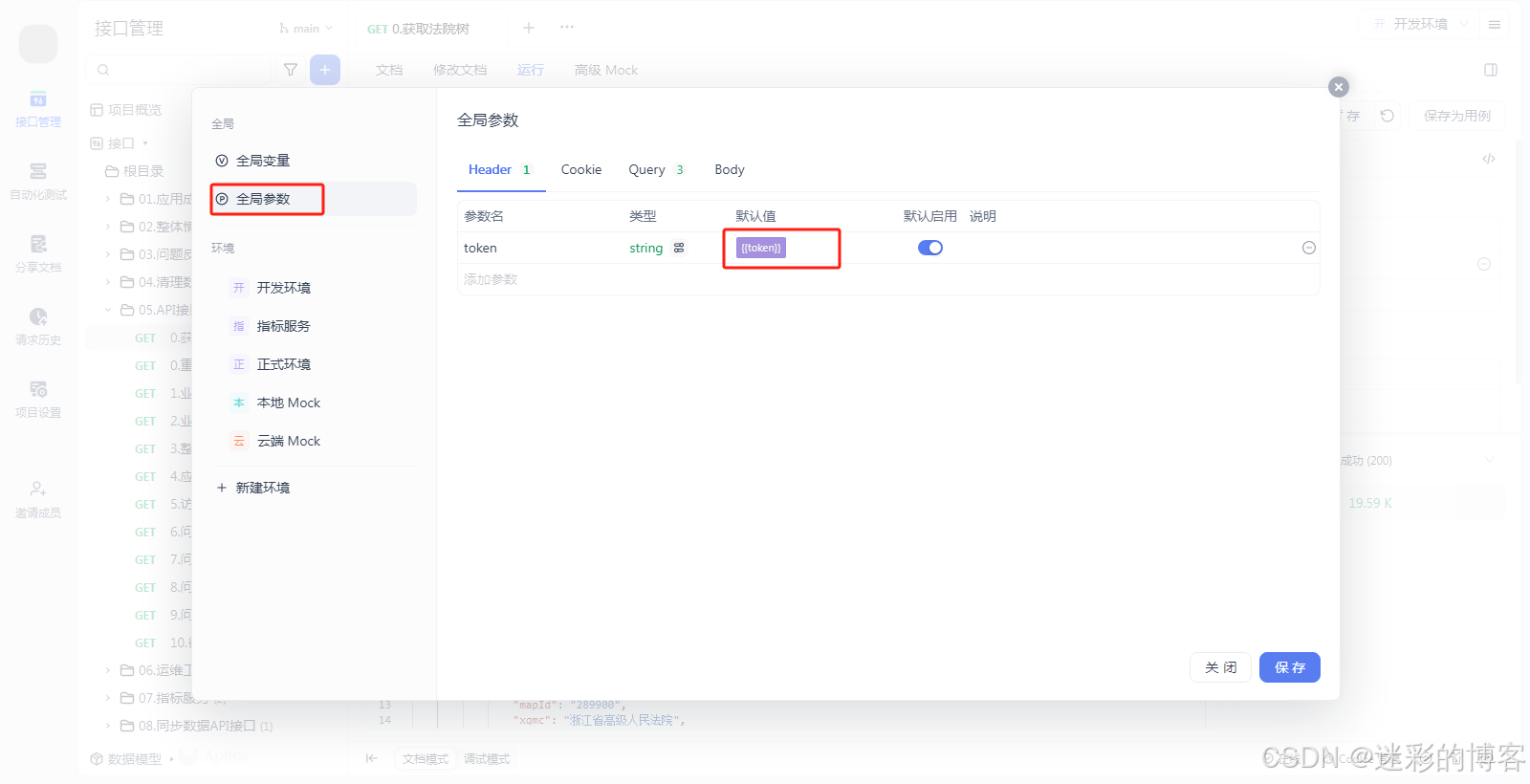
Task: Select the GET 0.获取法院树 tab
Action: [418, 29]
